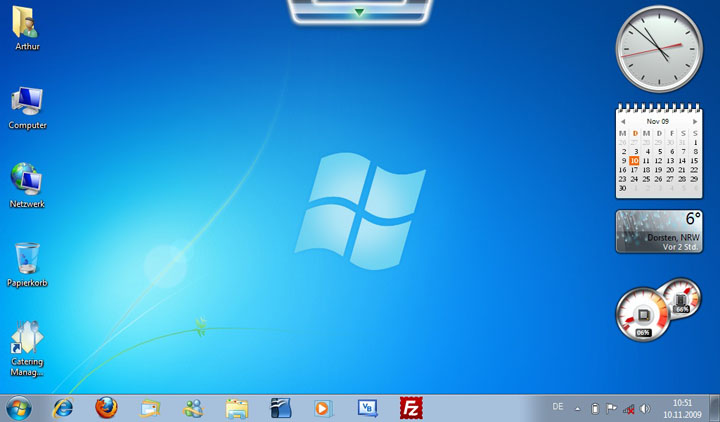720x422 pixels.
Task: Launch Visual Basic from the taskbar
Action: coord(367,408)
